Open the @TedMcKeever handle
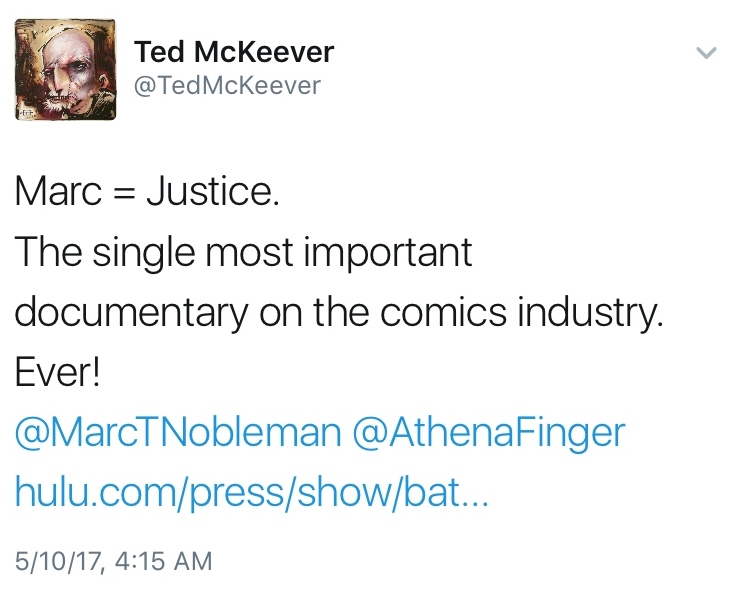738x590 pixels. coord(227,86)
